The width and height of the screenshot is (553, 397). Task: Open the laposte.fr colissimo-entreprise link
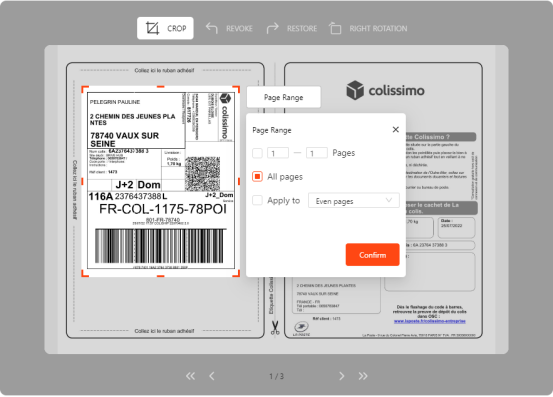(430, 321)
